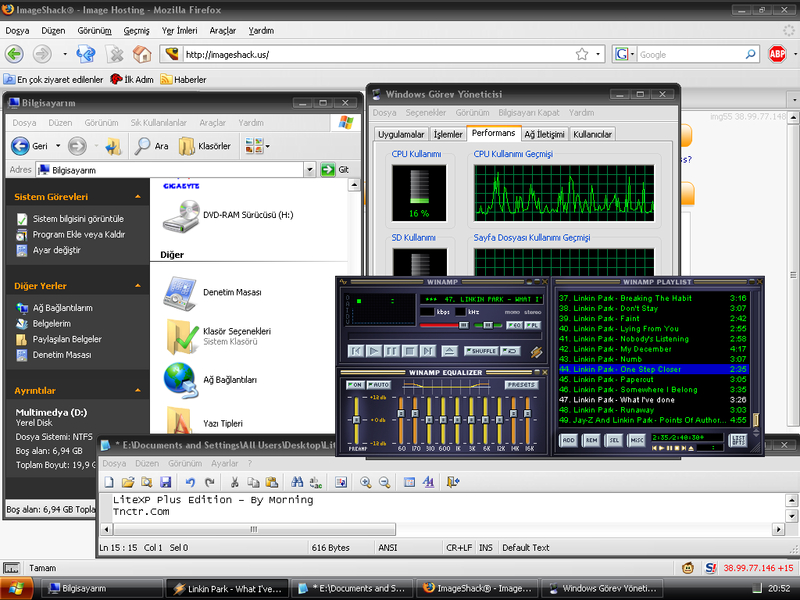Stop playback in the Winamp main window
The width and height of the screenshot is (800, 600).
(410, 351)
